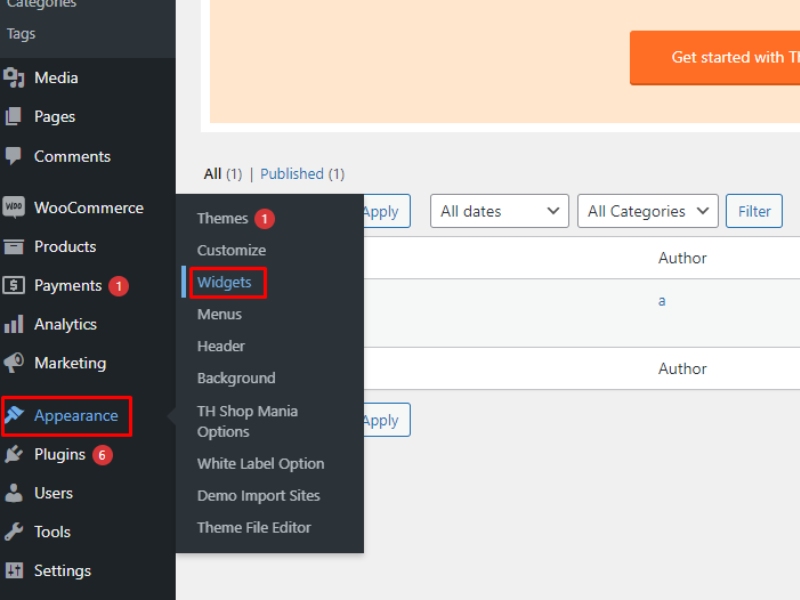Show All posts filter link
The width and height of the screenshot is (800, 600).
(212, 173)
